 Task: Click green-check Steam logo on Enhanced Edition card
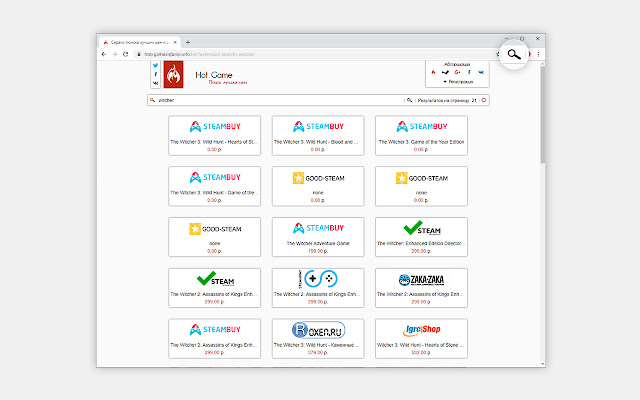(422, 229)
